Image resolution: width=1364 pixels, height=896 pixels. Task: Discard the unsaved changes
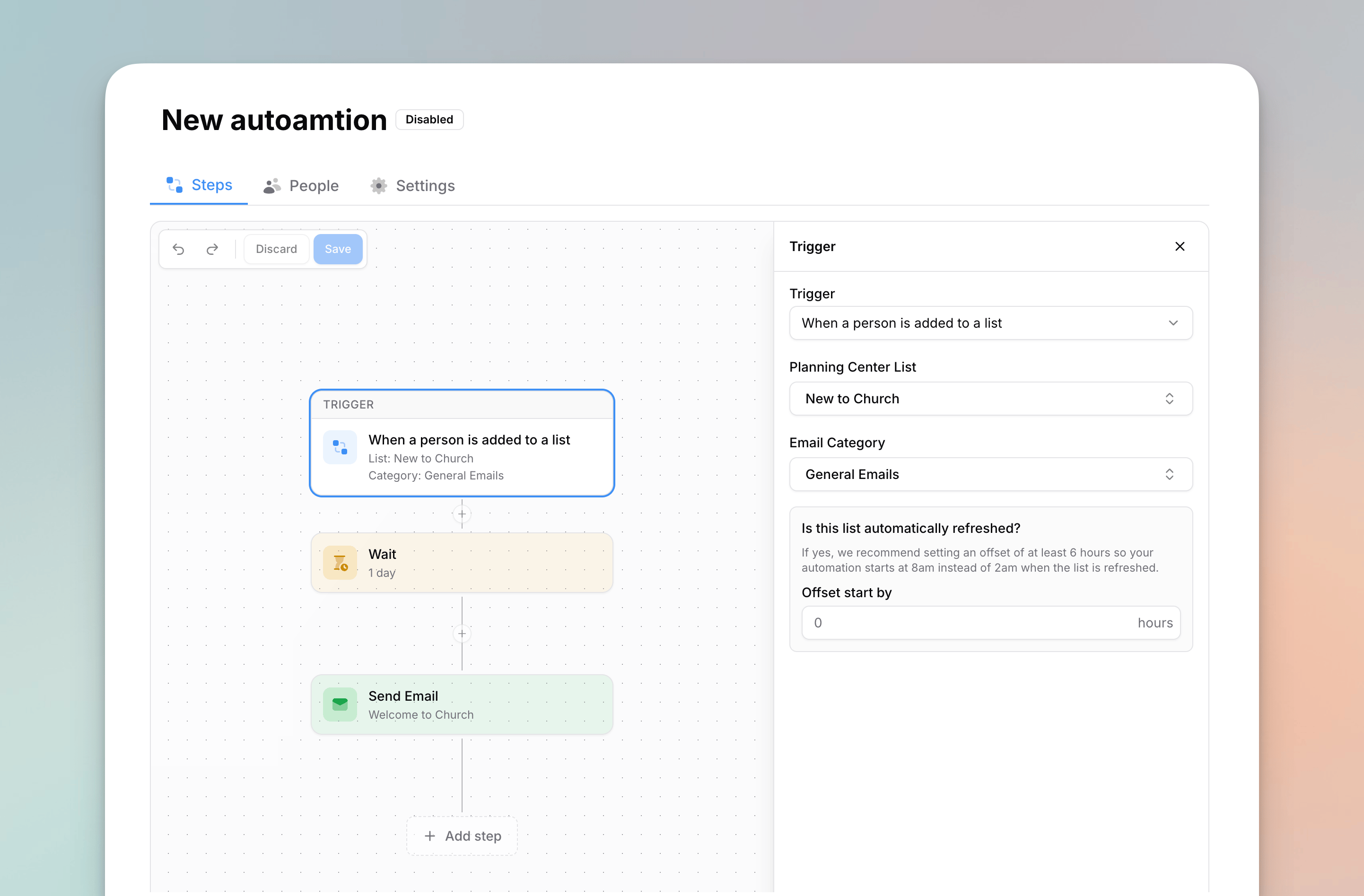(276, 249)
